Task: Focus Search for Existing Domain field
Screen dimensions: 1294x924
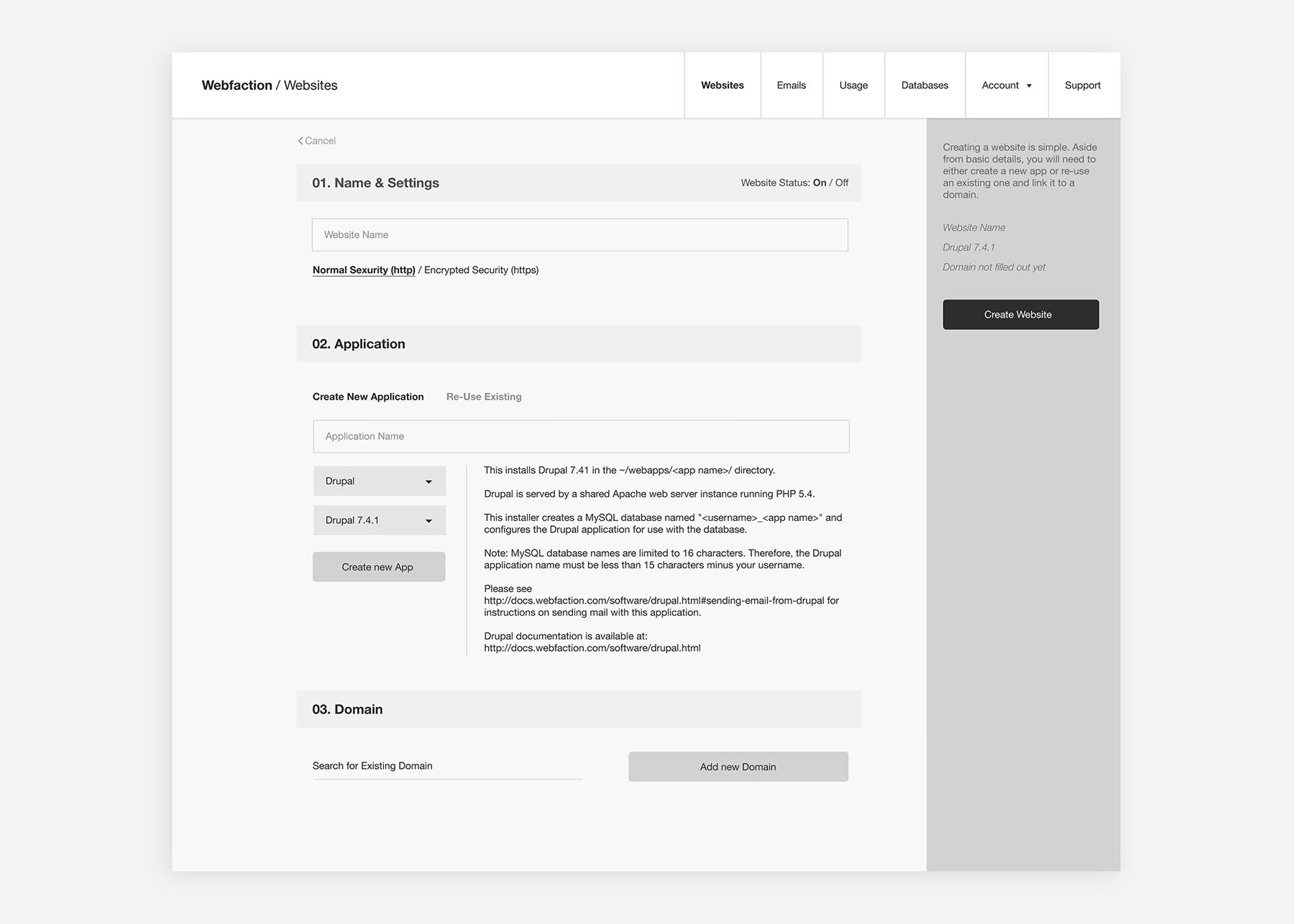Action: pyautogui.click(x=447, y=766)
